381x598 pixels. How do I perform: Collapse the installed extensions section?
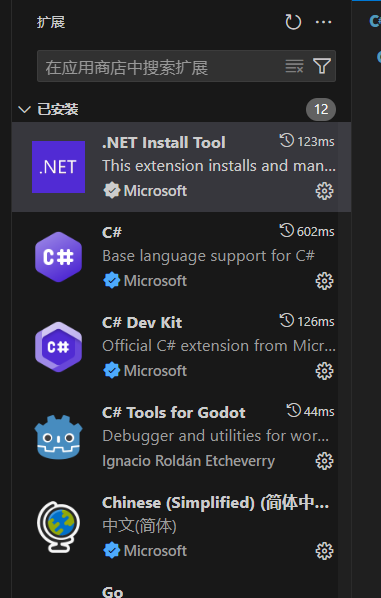tap(24, 110)
